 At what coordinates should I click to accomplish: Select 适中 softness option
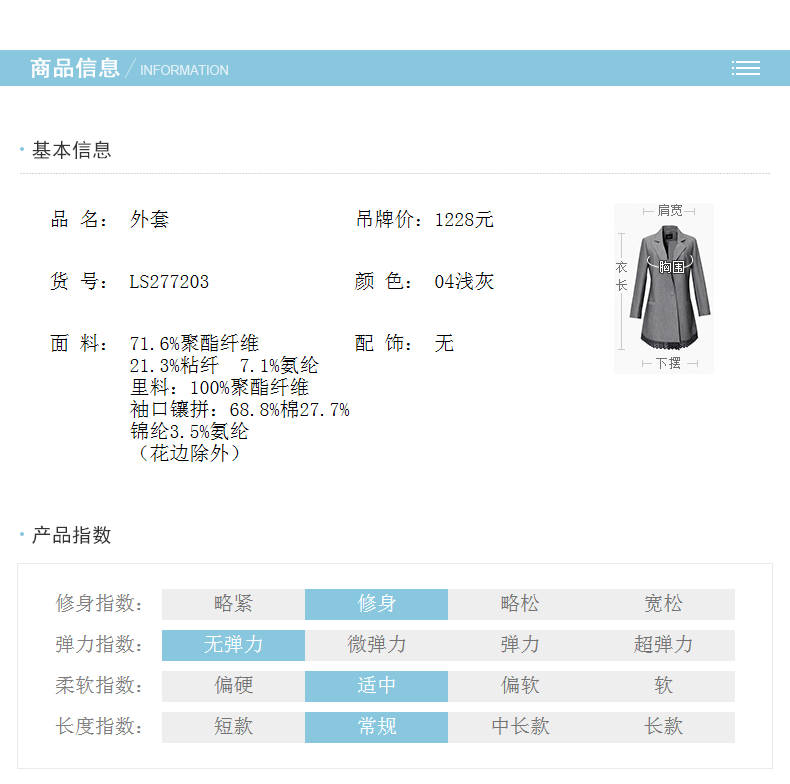(376, 686)
